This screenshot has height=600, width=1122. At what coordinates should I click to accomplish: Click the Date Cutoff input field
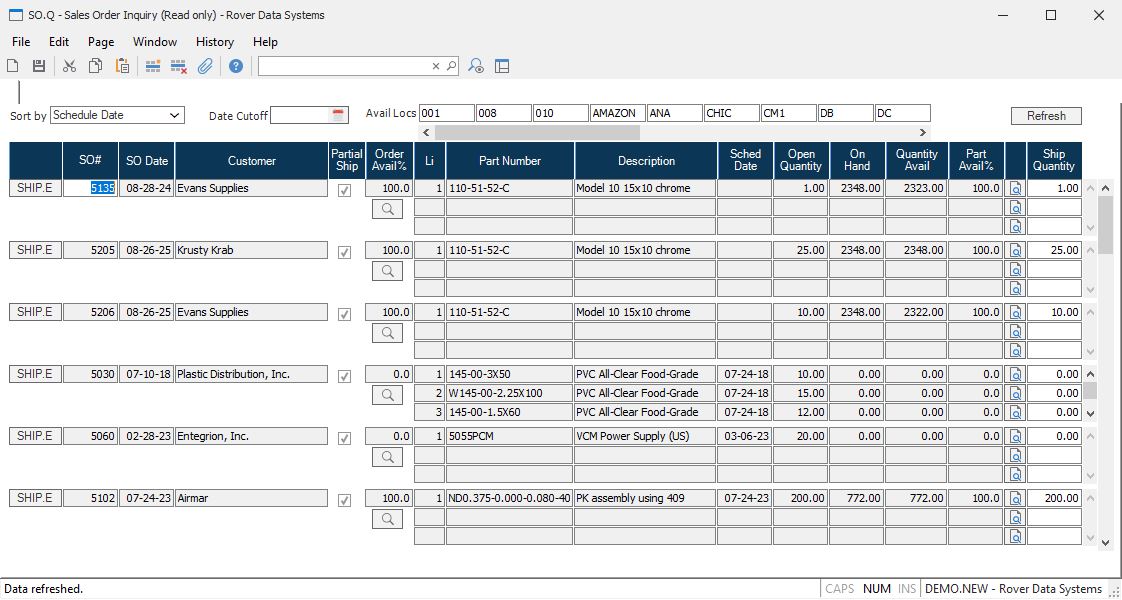(299, 115)
